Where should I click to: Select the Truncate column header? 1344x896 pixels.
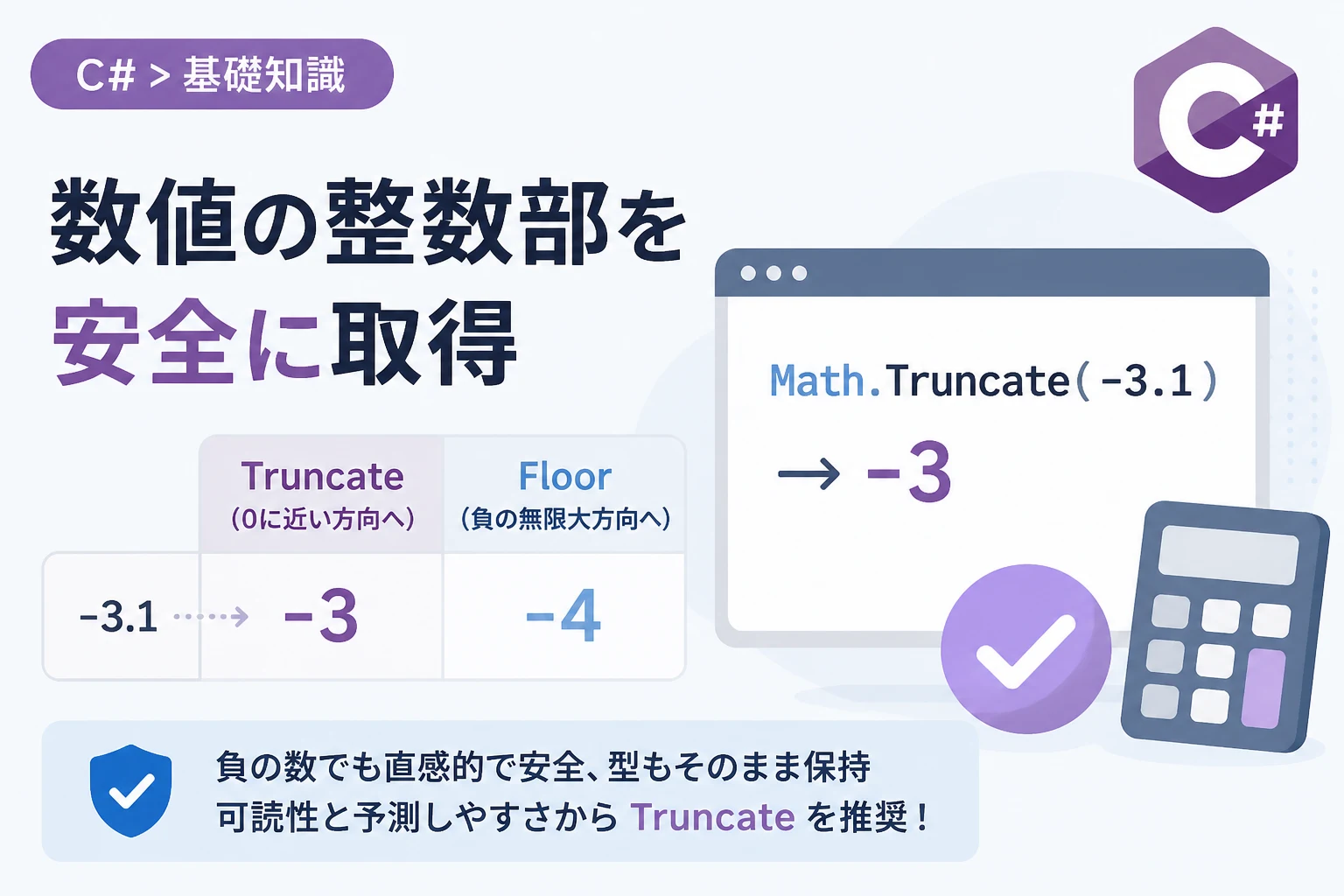click(322, 494)
